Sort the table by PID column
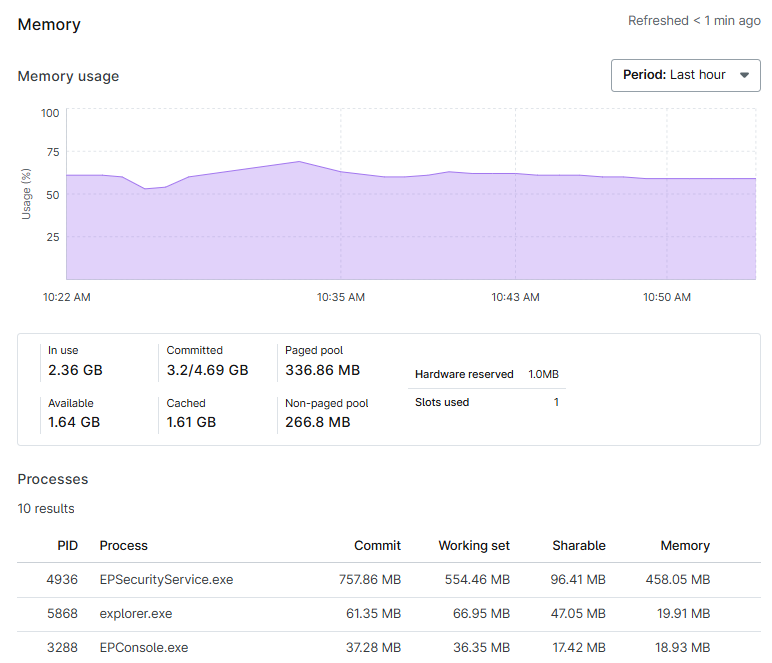 (67, 546)
